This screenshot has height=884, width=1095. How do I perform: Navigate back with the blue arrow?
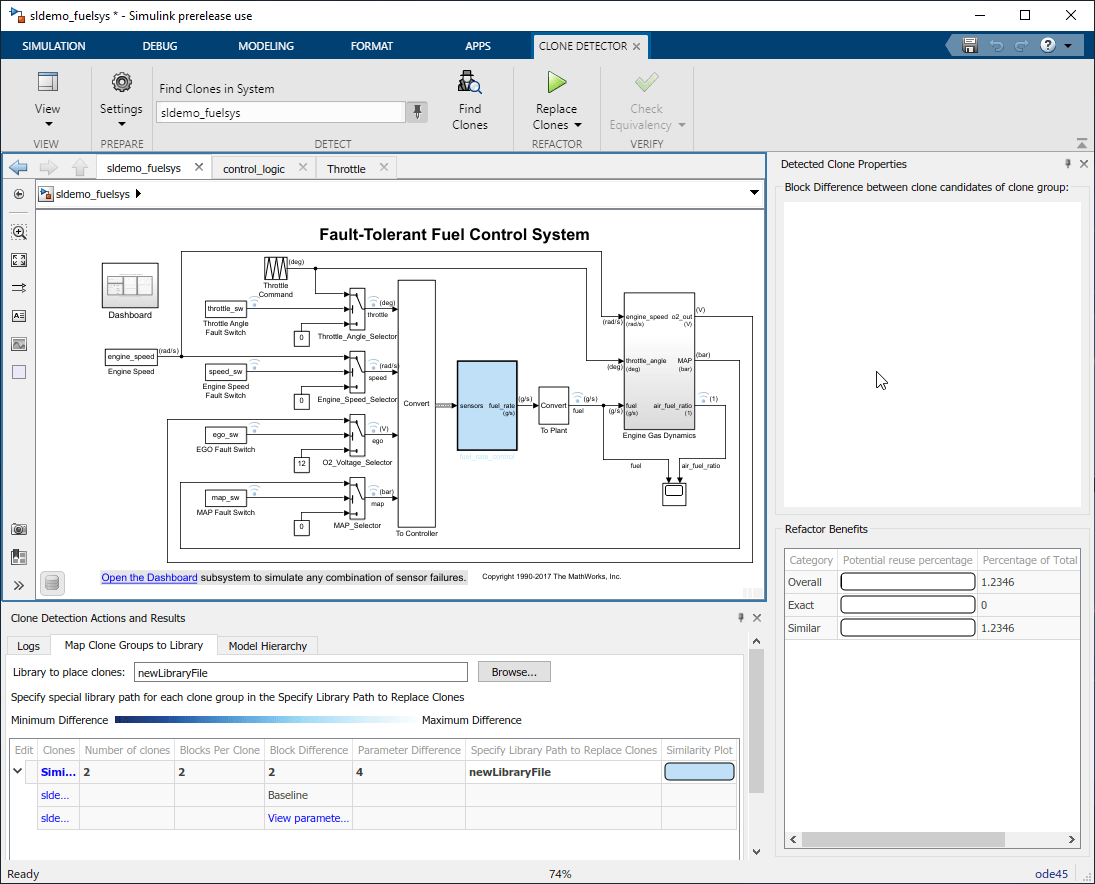point(18,168)
